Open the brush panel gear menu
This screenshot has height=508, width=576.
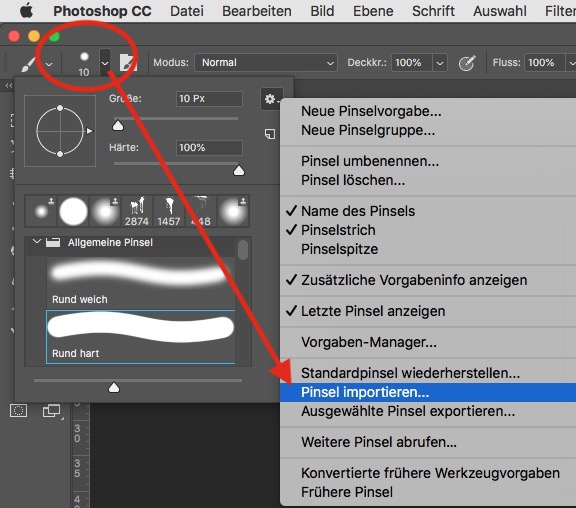pos(272,99)
